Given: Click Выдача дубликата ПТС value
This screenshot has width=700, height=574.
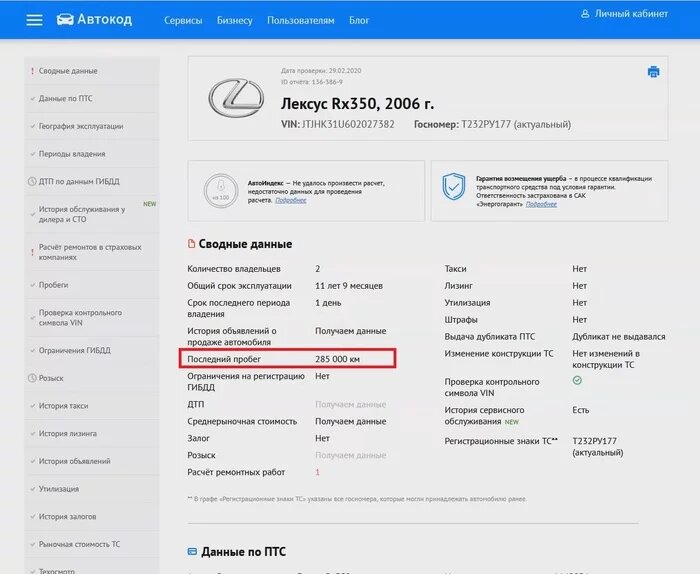Looking at the screenshot, I should [619, 337].
